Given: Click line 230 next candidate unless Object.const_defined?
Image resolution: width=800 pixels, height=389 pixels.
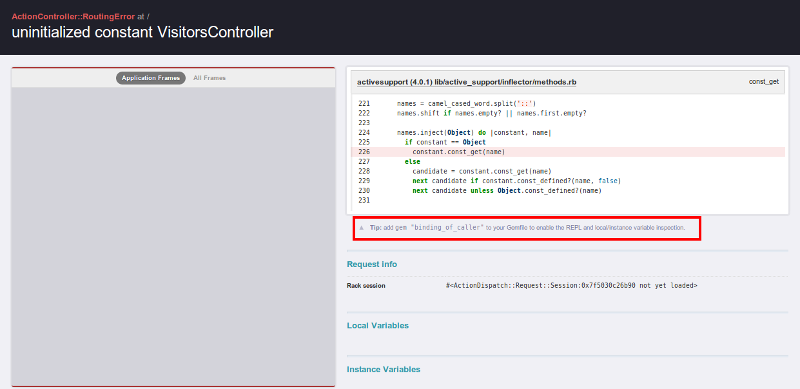Looking at the screenshot, I should point(507,190).
